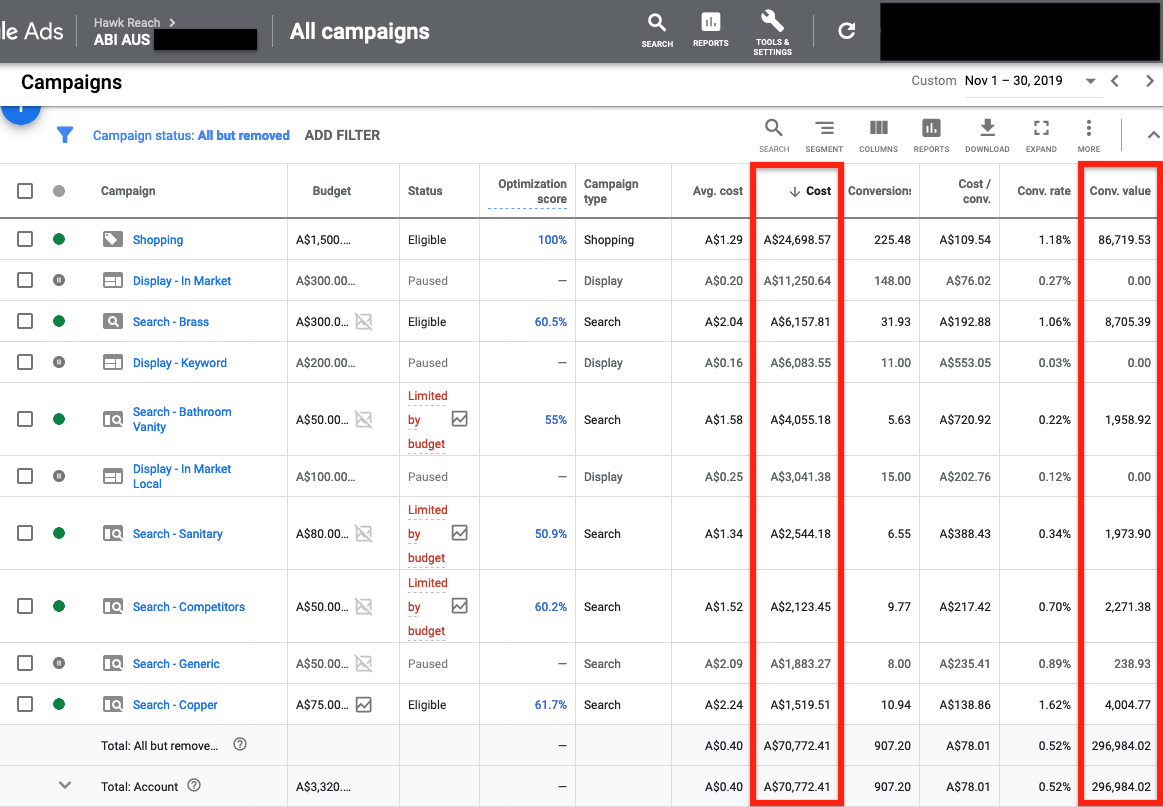
Task: Sort by the Cost column header
Action: tap(811, 191)
